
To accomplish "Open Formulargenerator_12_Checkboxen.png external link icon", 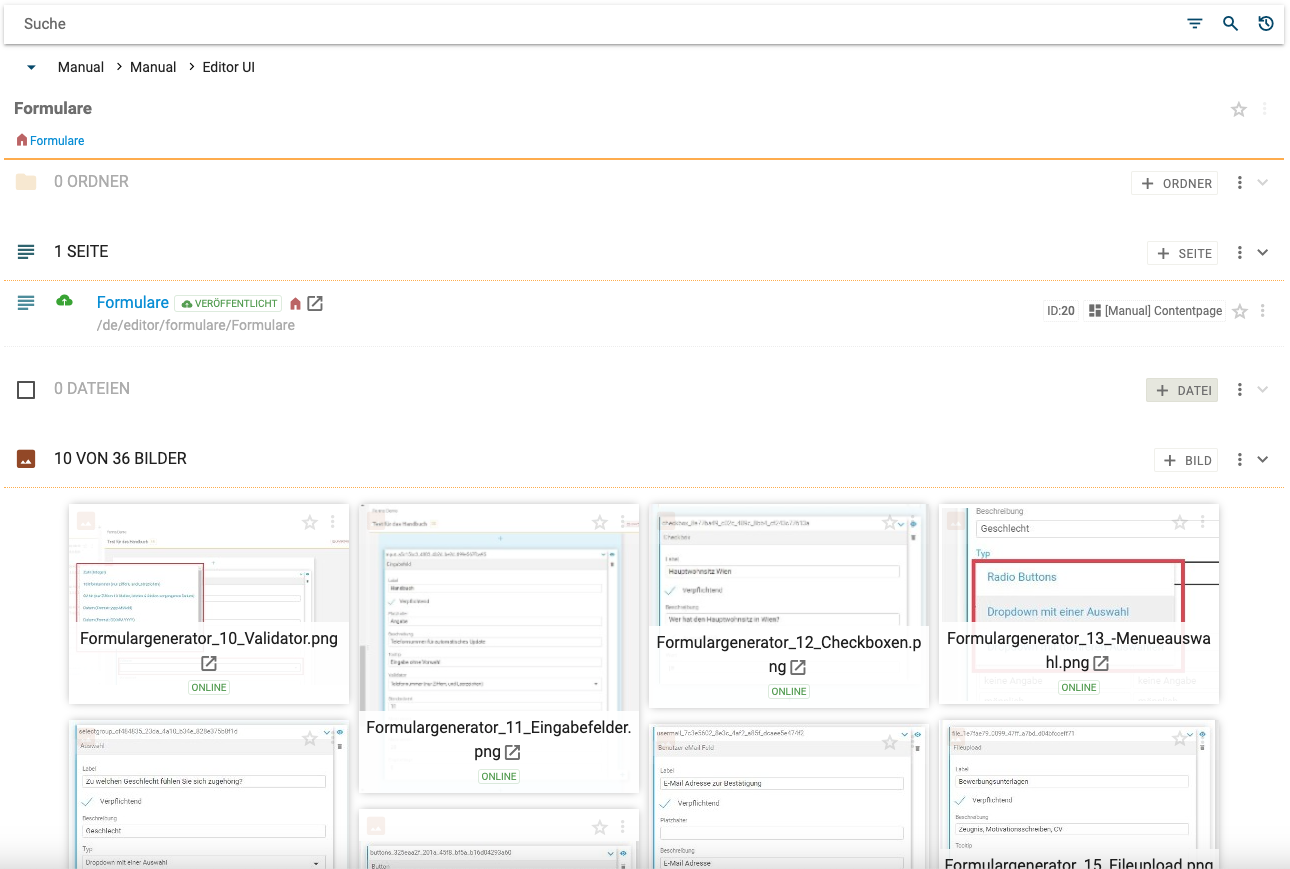I will click(x=798, y=667).
